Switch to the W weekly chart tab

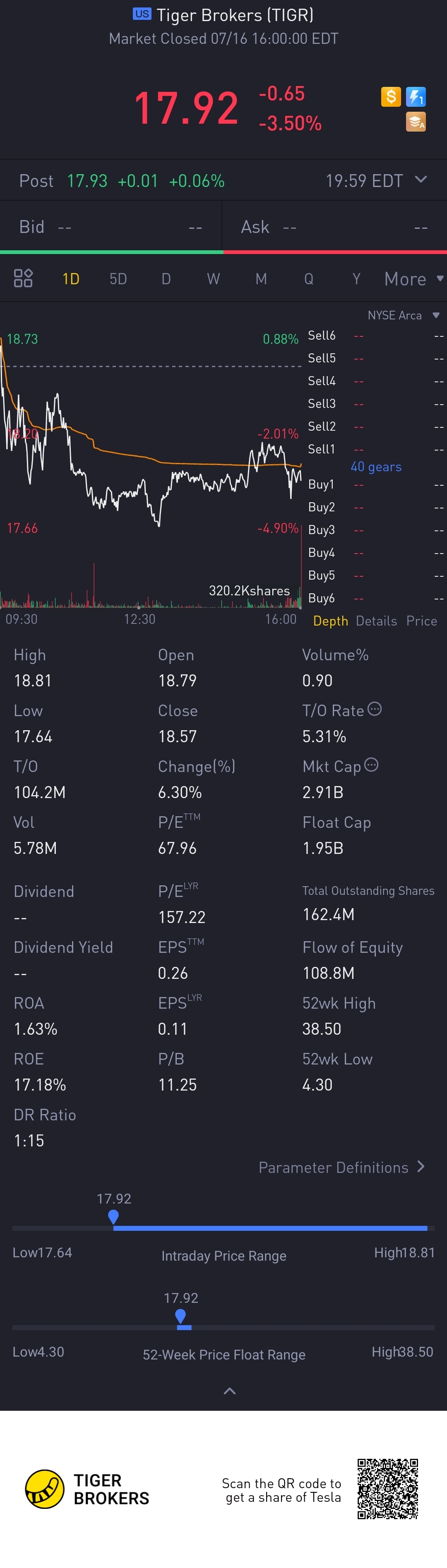213,279
